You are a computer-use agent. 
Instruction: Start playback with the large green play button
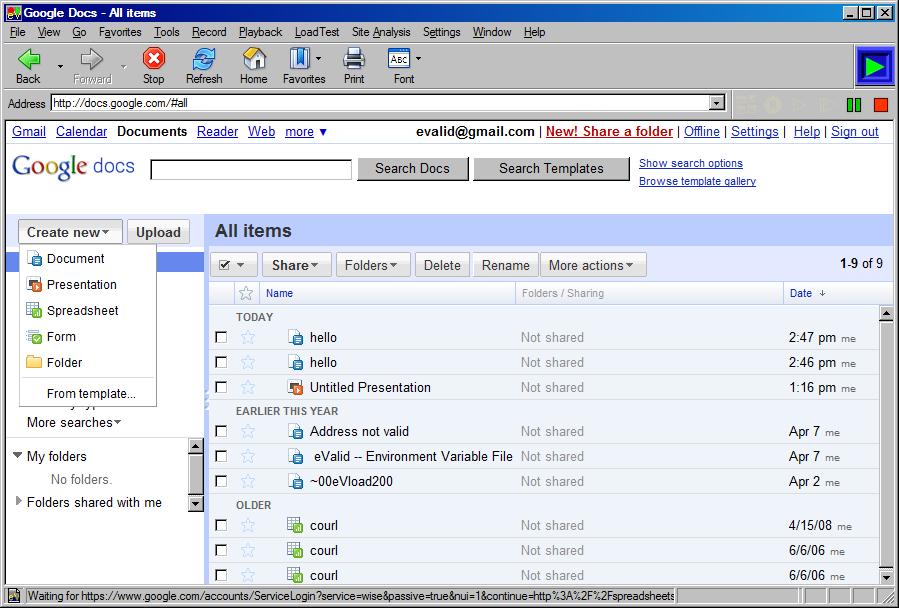click(874, 67)
